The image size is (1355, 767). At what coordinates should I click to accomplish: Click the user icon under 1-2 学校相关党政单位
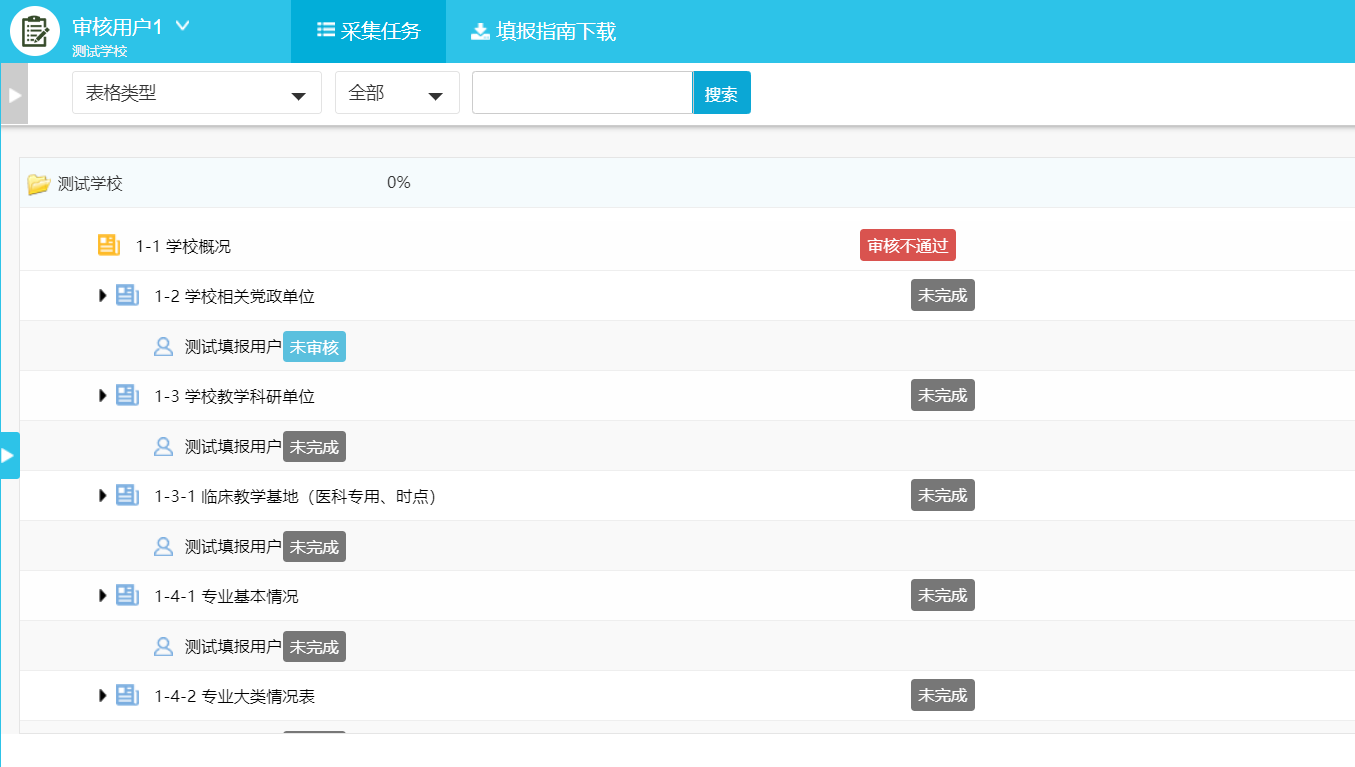(x=163, y=347)
